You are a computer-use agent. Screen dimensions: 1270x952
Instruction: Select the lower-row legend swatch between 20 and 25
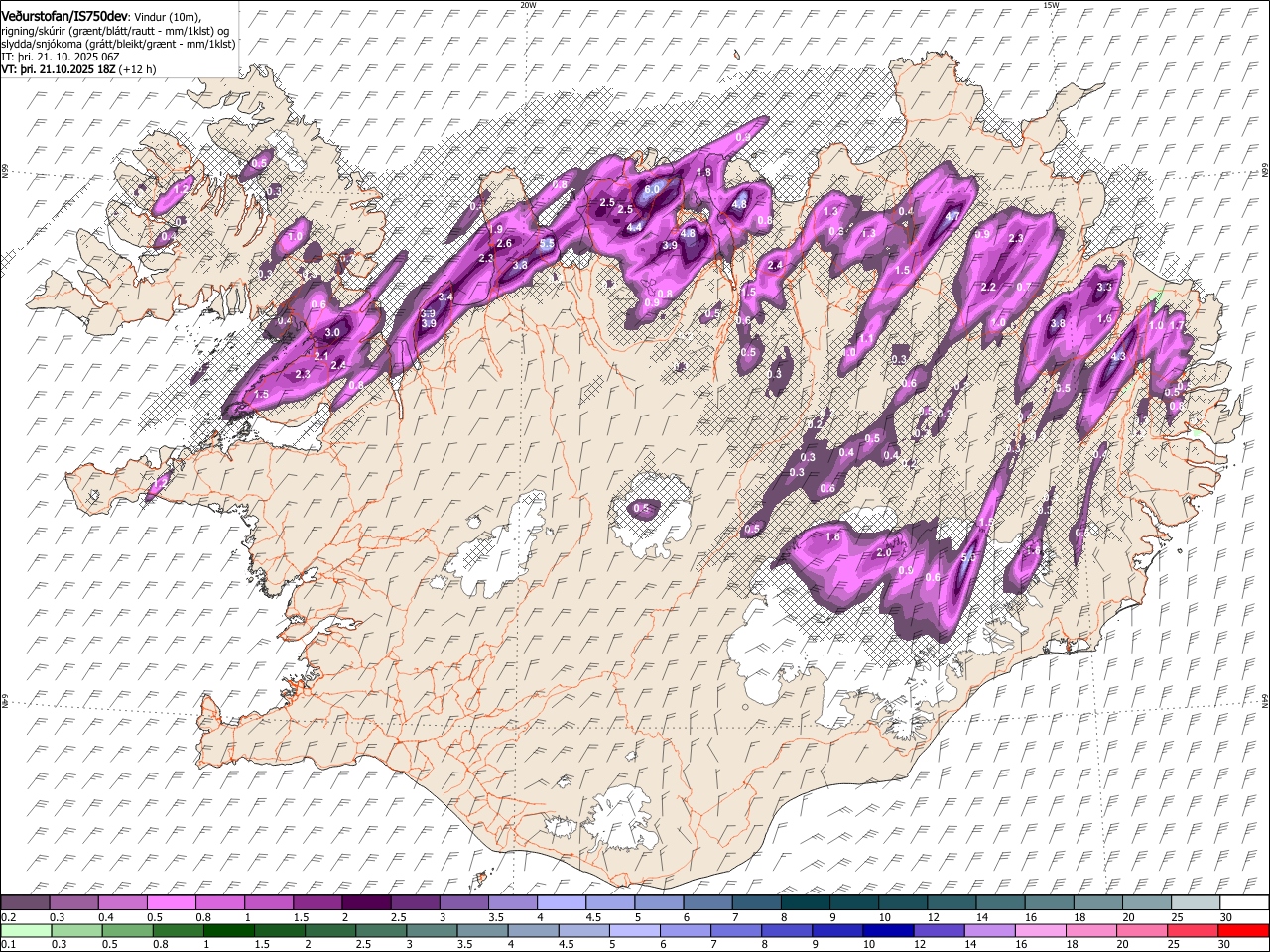[x=1140, y=930]
